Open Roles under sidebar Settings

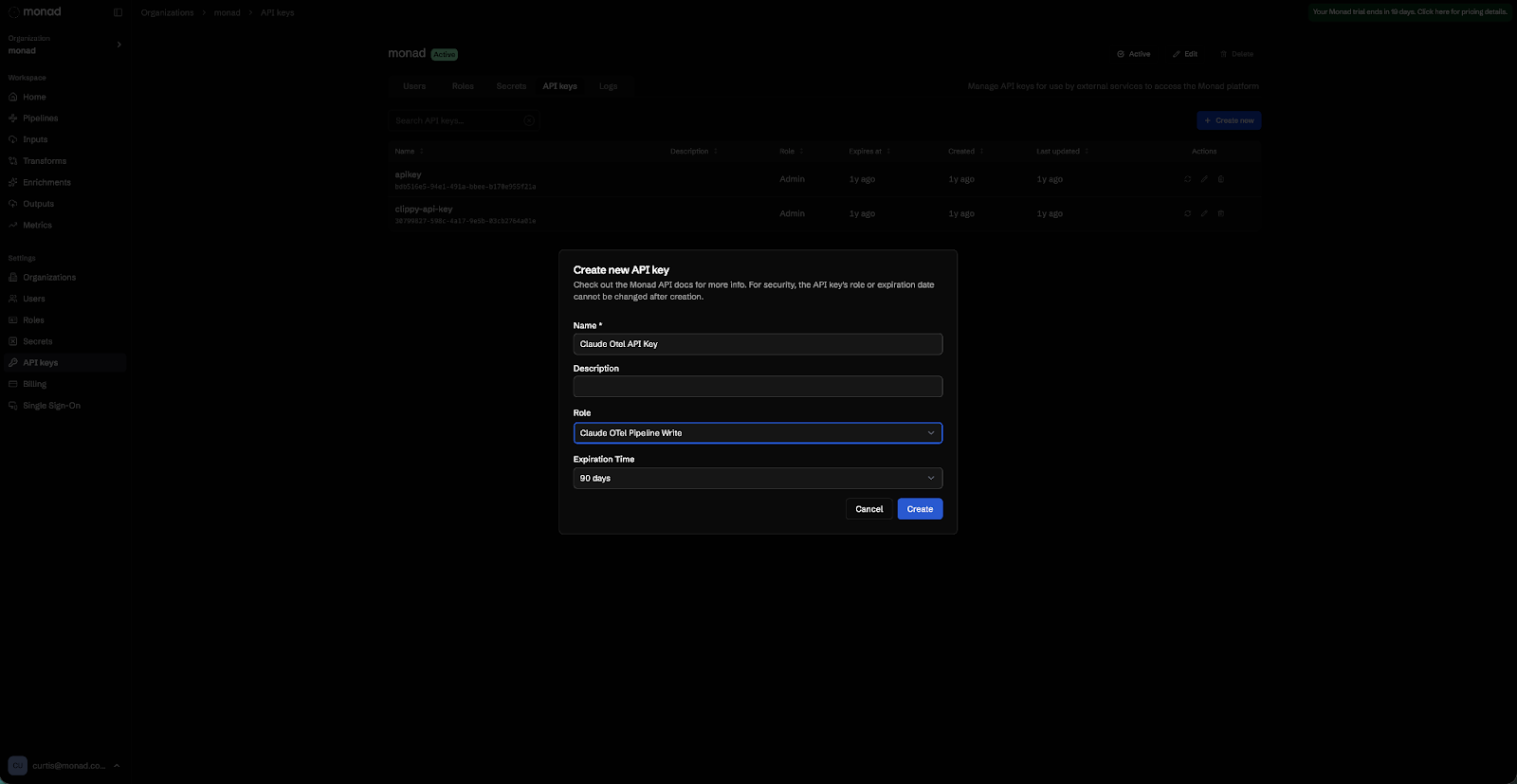click(x=33, y=320)
